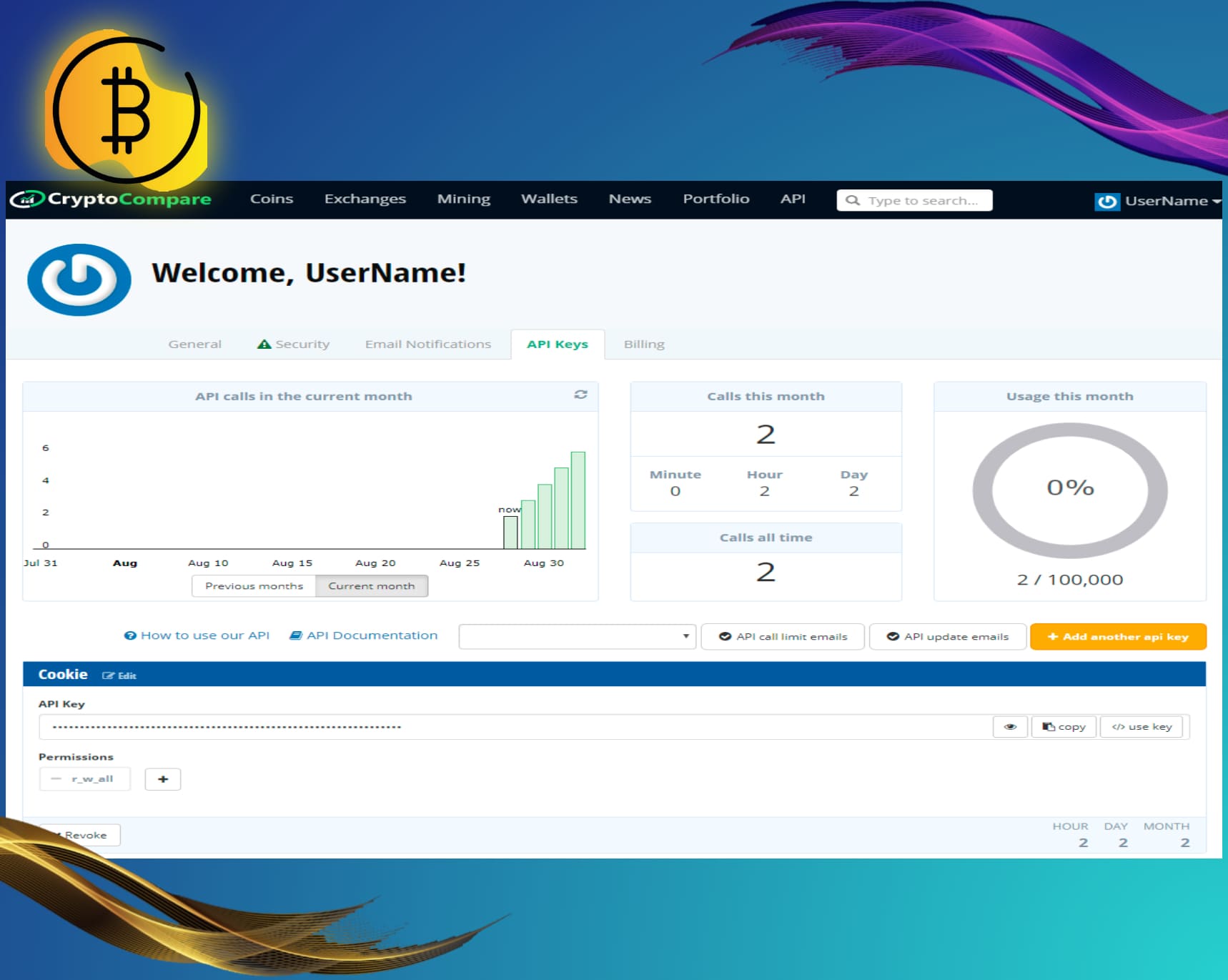Open the empty API key selector dropdown
The width and height of the screenshot is (1228, 980).
point(577,636)
